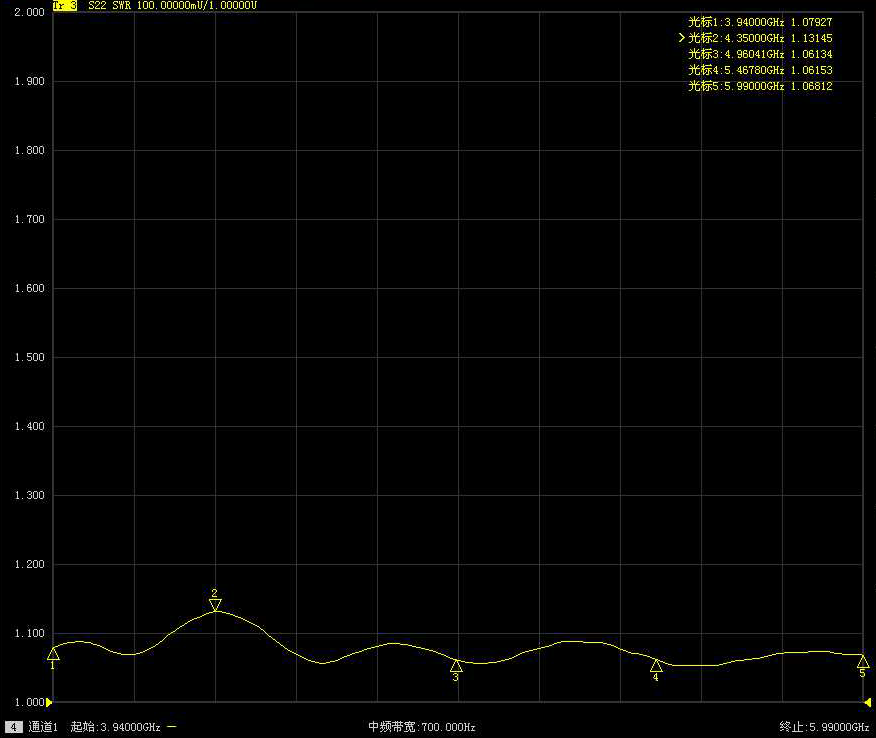Click the left reference position arrow

(50, 702)
